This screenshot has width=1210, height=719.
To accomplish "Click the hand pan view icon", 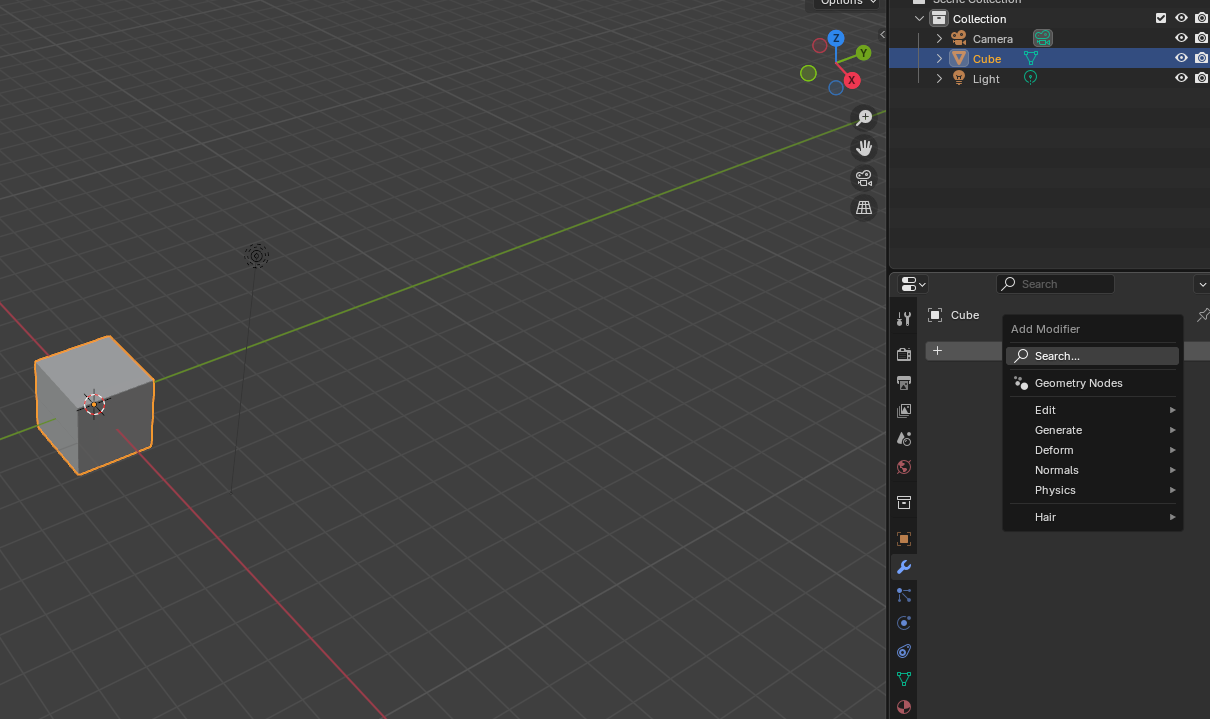I will point(864,148).
